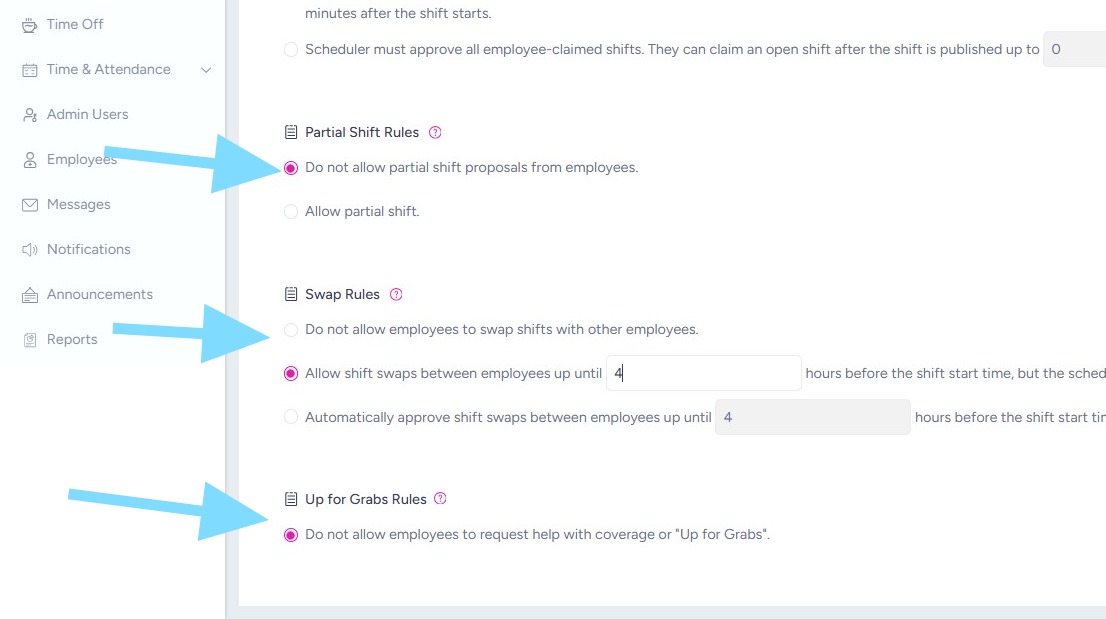Click the Time Off cup icon

(29, 25)
